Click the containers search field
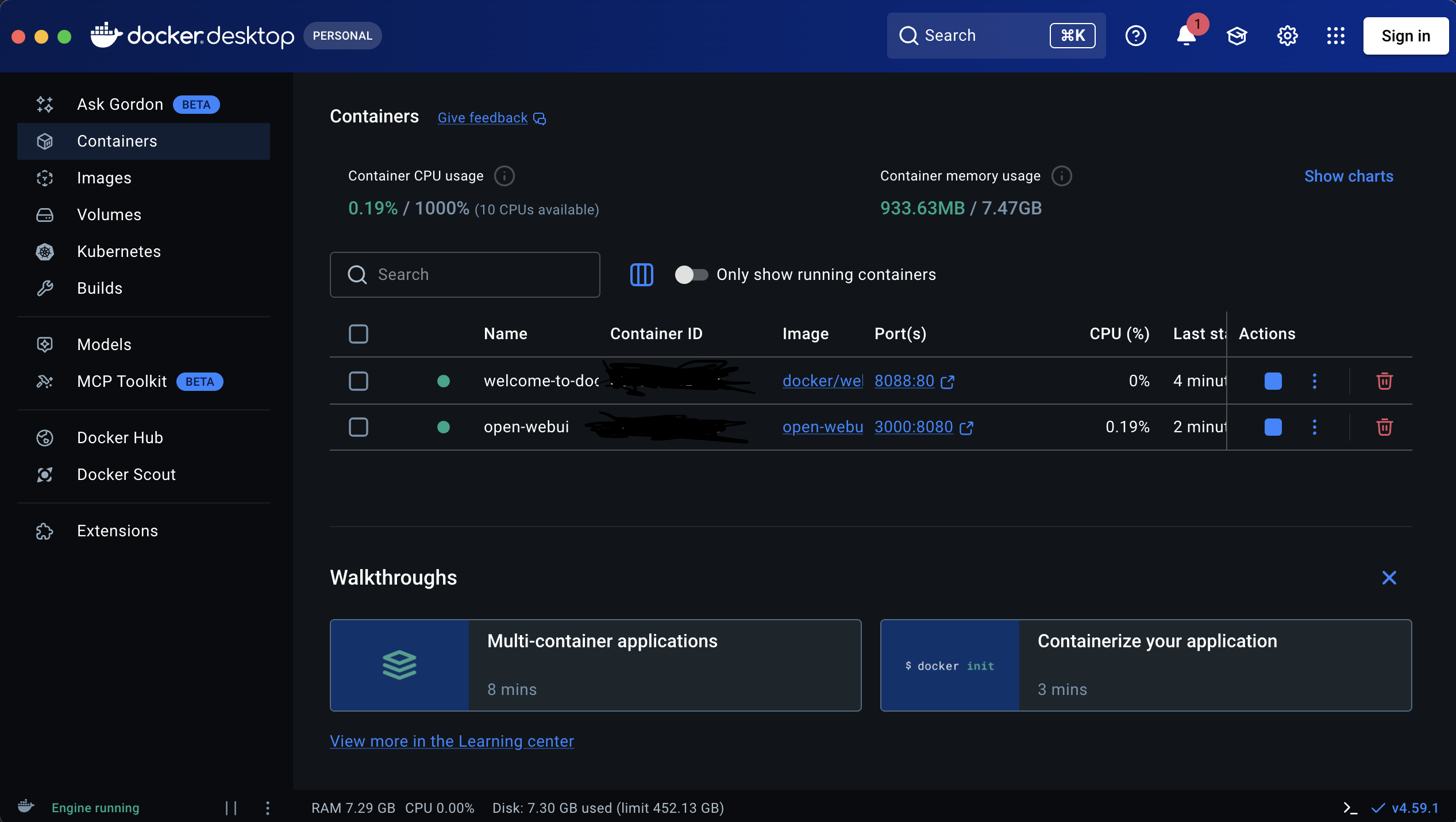Viewport: 1456px width, 822px height. [465, 275]
